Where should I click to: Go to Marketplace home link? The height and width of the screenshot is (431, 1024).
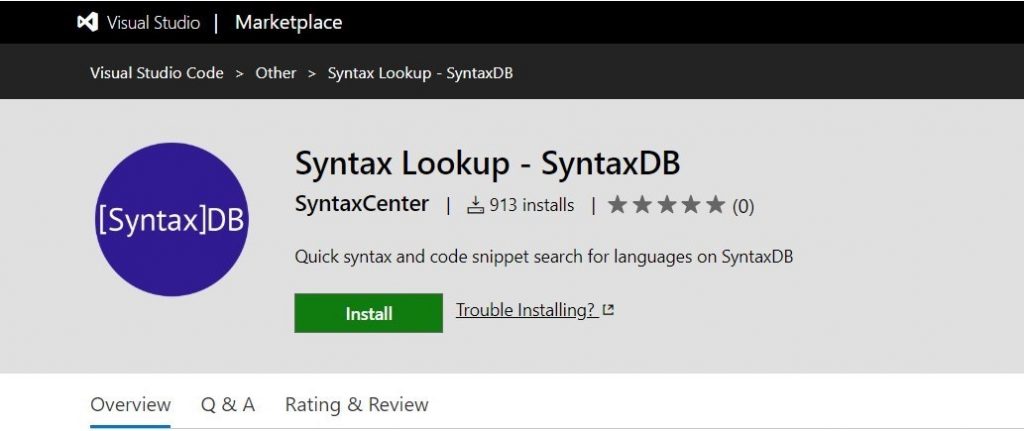coord(289,22)
